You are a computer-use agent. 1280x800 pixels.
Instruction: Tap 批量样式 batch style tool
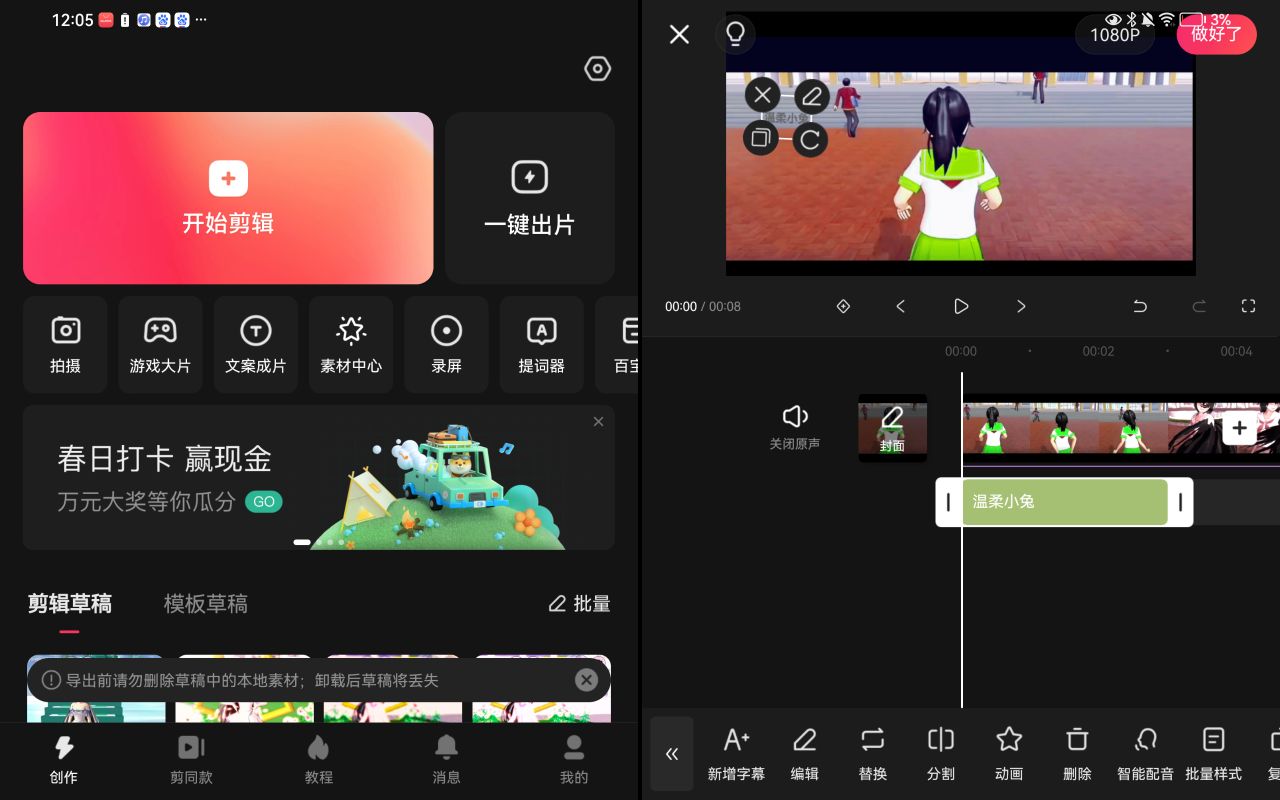tap(1213, 753)
